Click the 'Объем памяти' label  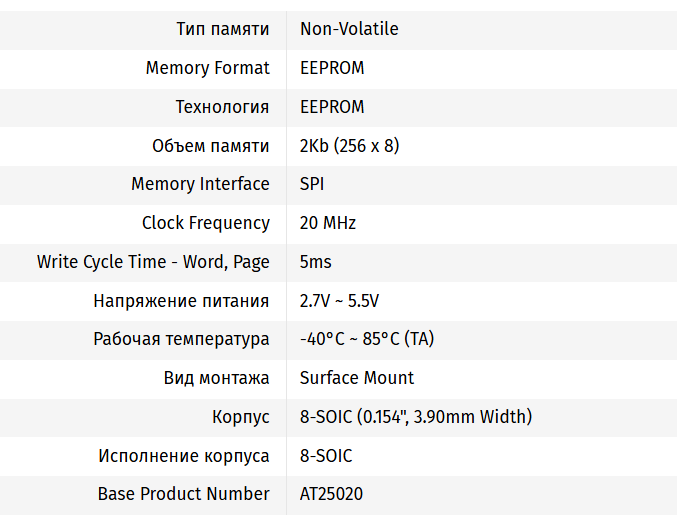click(210, 146)
